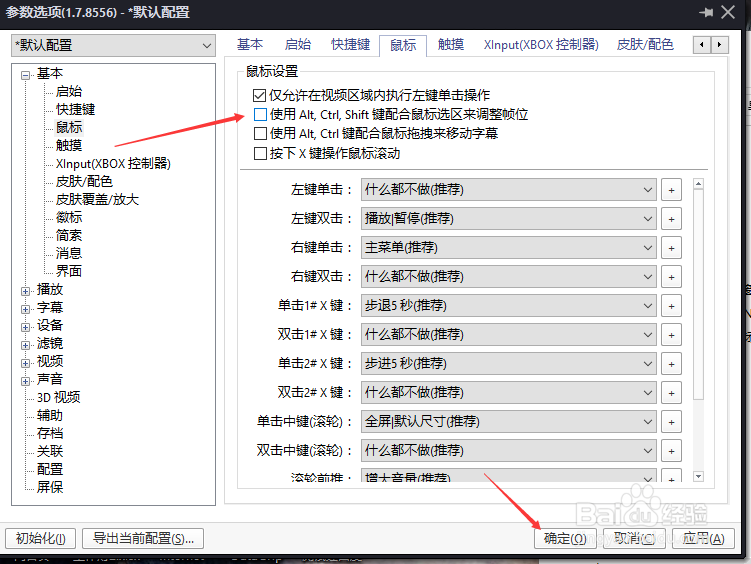Open 单击2# X 键 dropdown showing 步进5 秒
Screen dimensions: 751x564
[x=509, y=363]
